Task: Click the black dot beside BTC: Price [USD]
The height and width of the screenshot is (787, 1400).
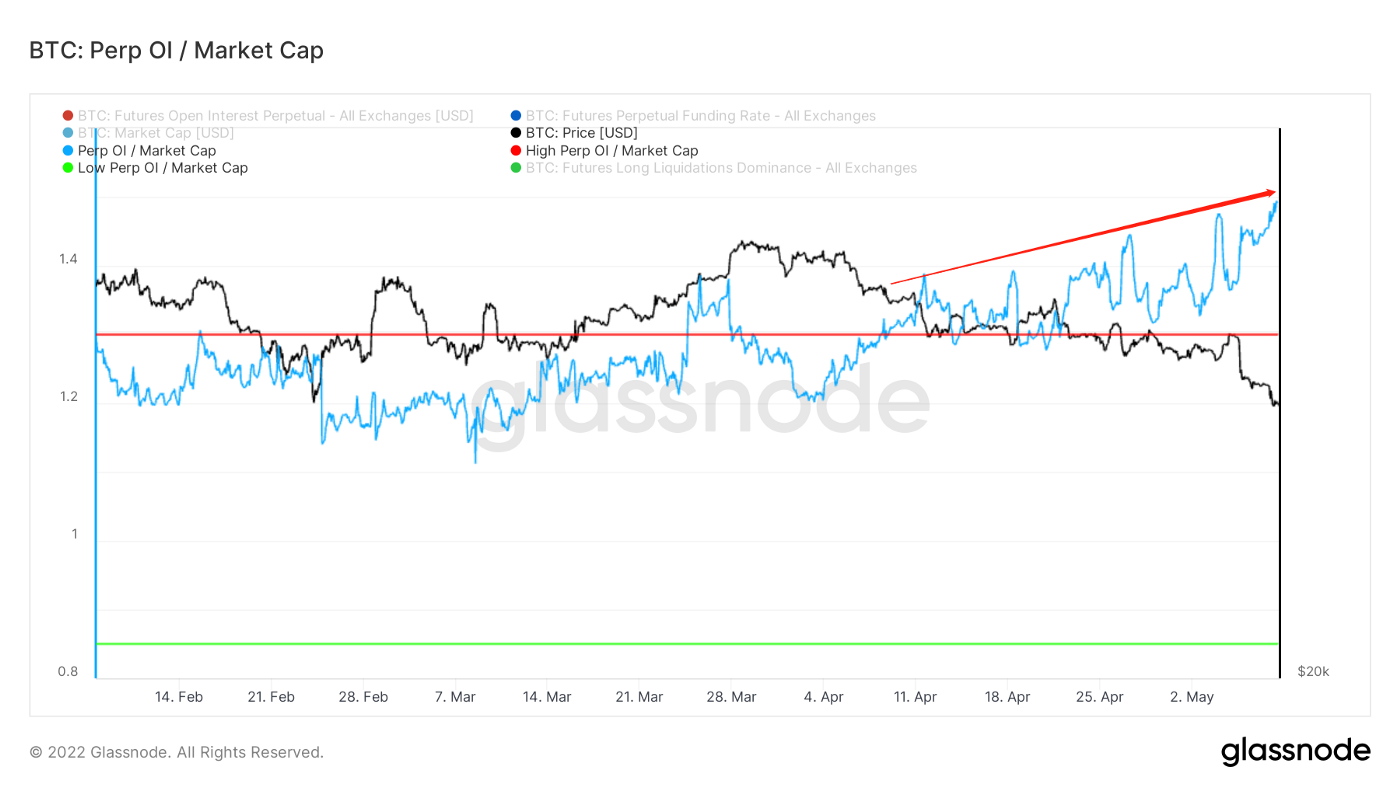Action: click(x=516, y=133)
